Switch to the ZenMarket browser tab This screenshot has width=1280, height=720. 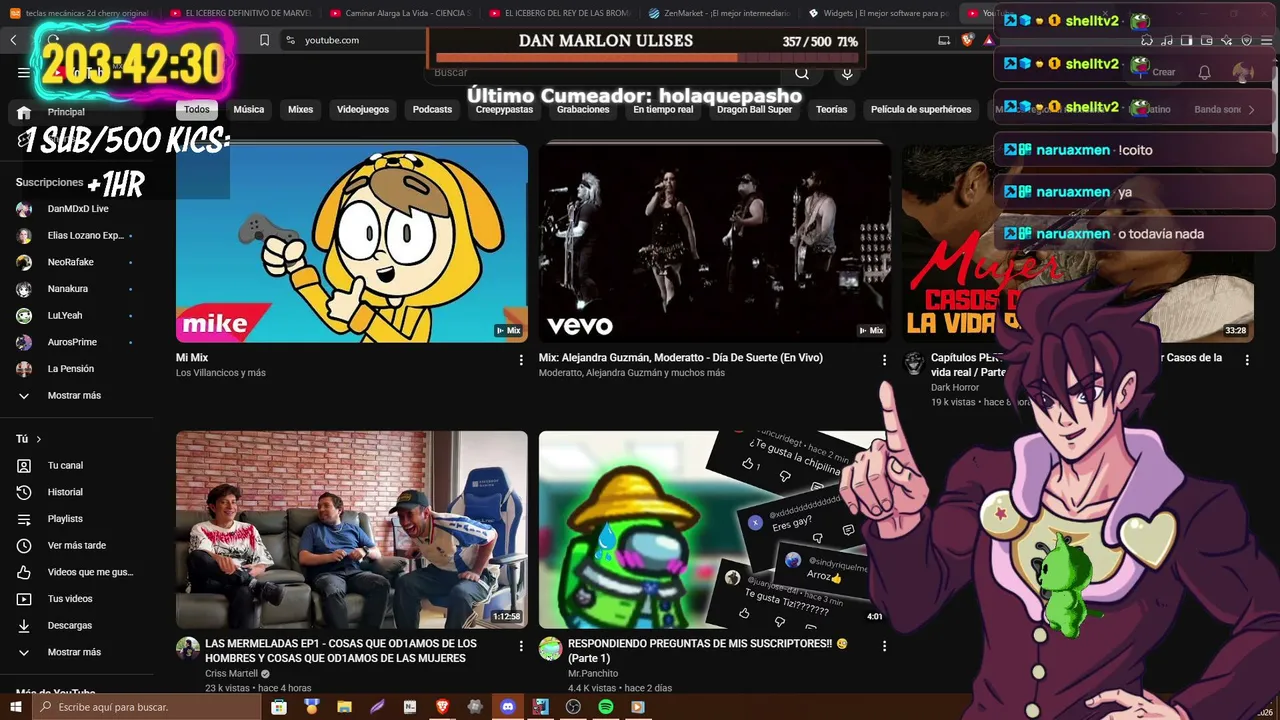[718, 13]
